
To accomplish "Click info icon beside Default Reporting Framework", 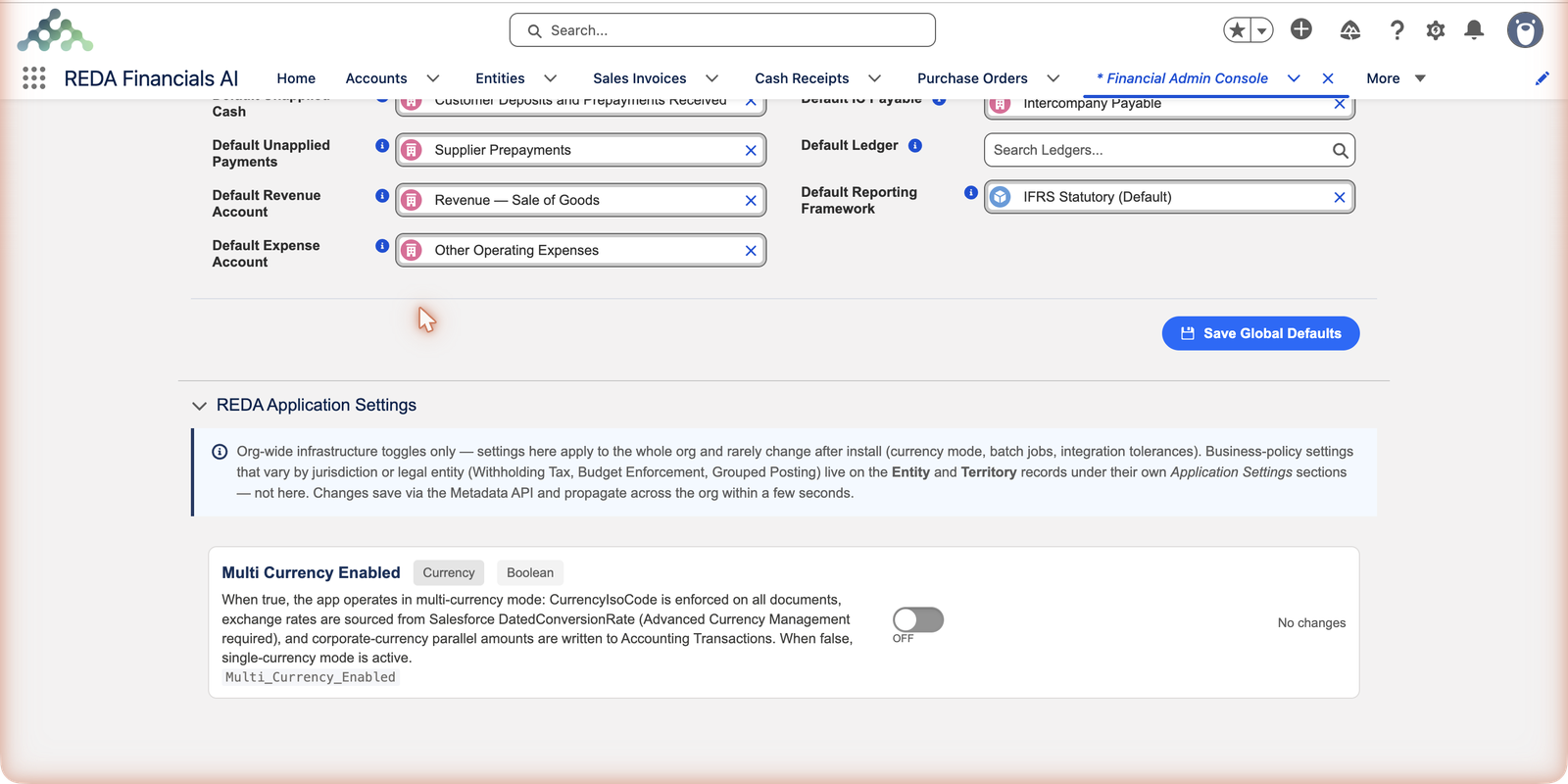I will click(x=971, y=192).
